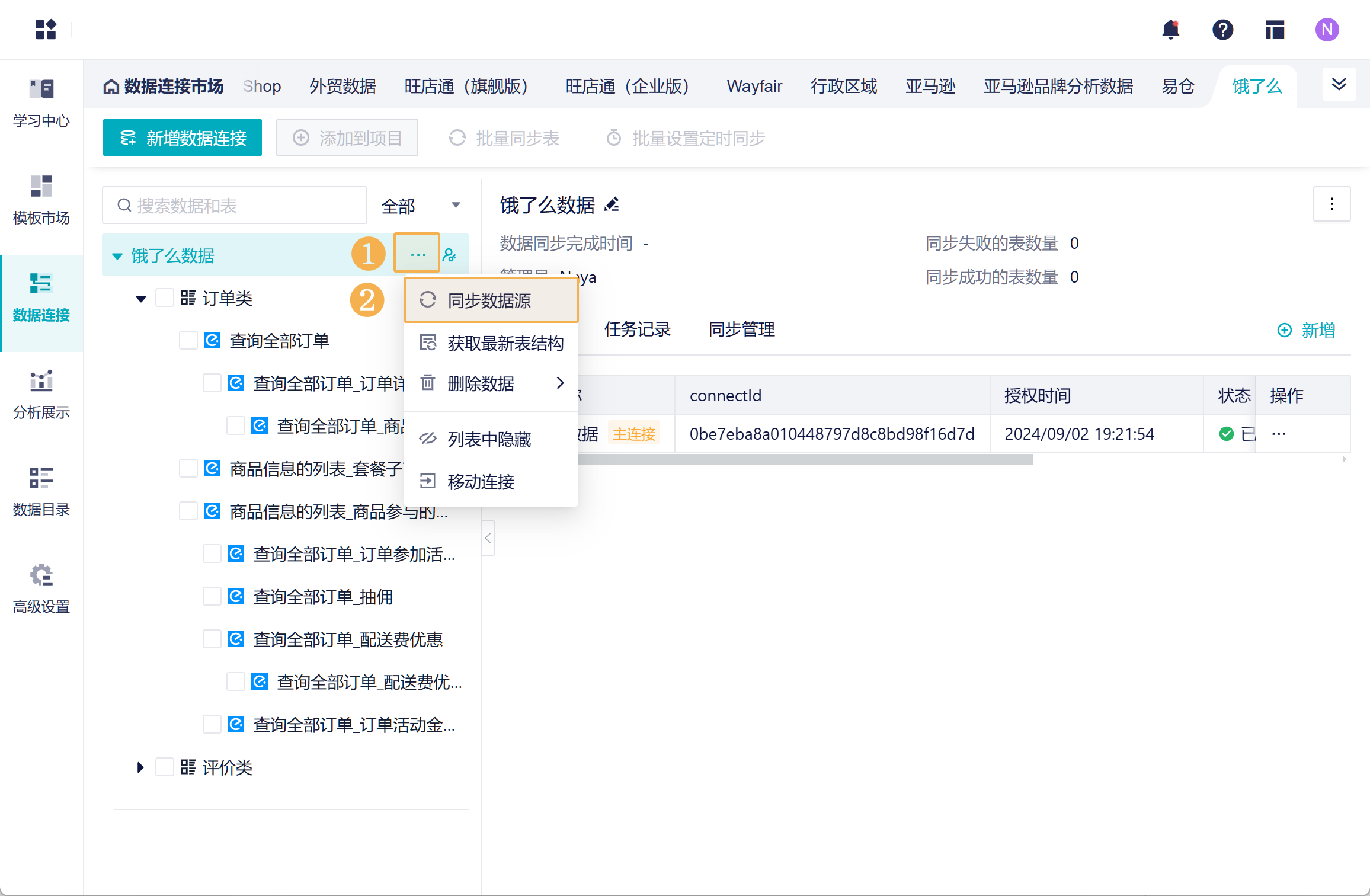Click the help question mark icon
Image resolution: width=1370 pixels, height=896 pixels.
pyautogui.click(x=1222, y=30)
